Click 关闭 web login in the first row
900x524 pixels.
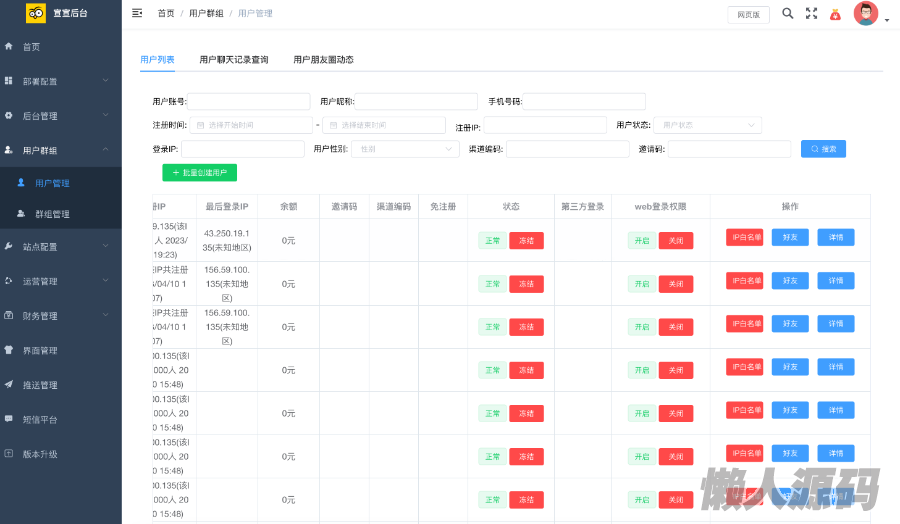676,240
